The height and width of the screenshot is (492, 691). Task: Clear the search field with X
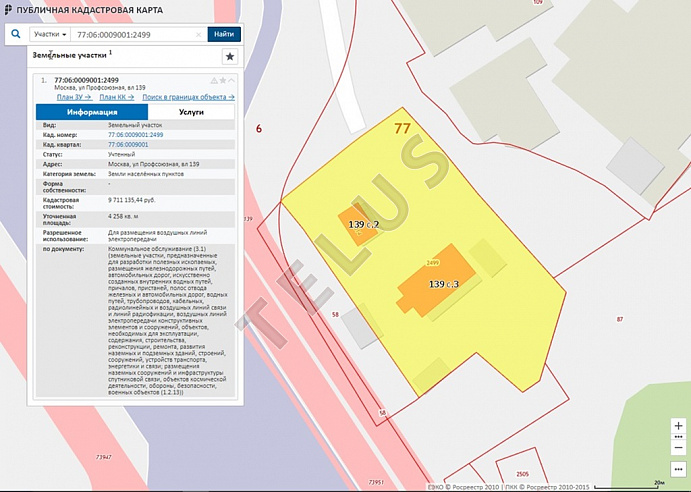[198, 34]
